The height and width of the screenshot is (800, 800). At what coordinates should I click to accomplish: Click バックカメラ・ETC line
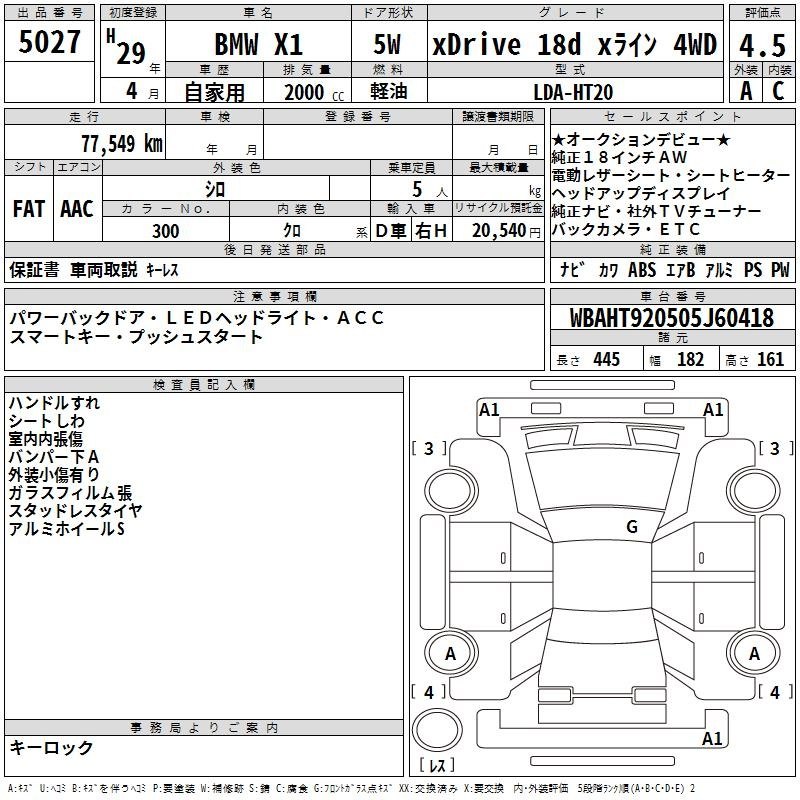pyautogui.click(x=626, y=230)
